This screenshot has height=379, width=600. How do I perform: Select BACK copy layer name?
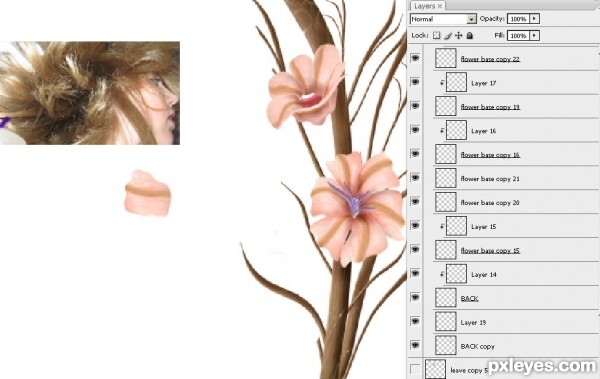pos(478,346)
